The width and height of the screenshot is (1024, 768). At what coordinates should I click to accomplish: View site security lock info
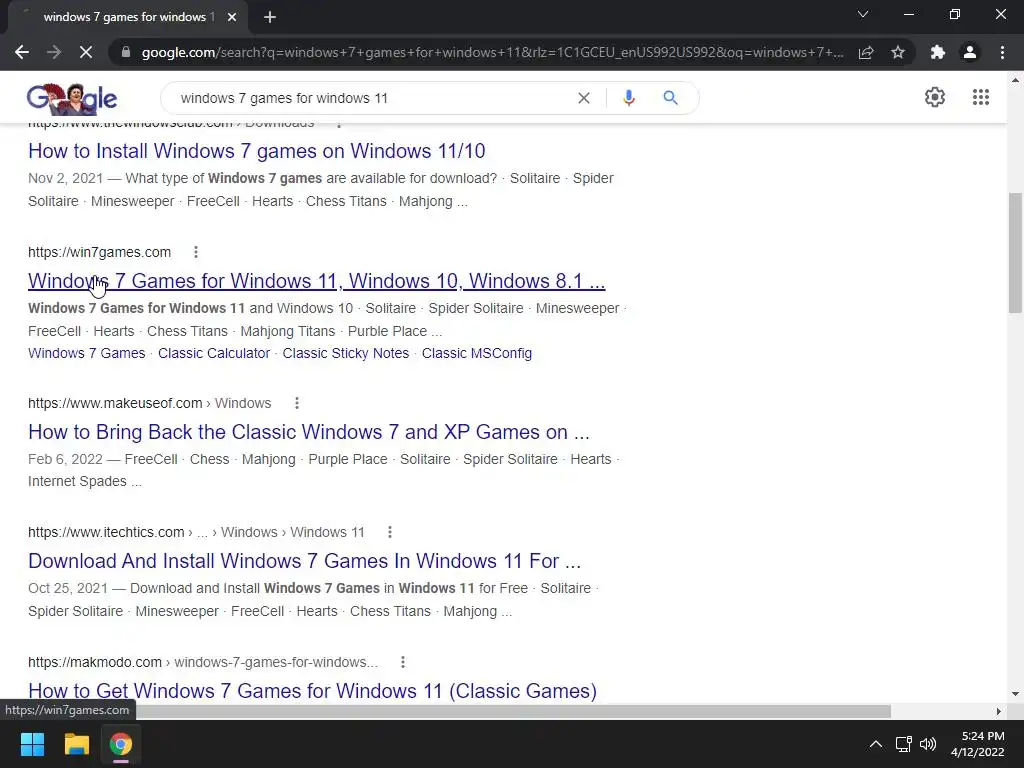tap(126, 52)
